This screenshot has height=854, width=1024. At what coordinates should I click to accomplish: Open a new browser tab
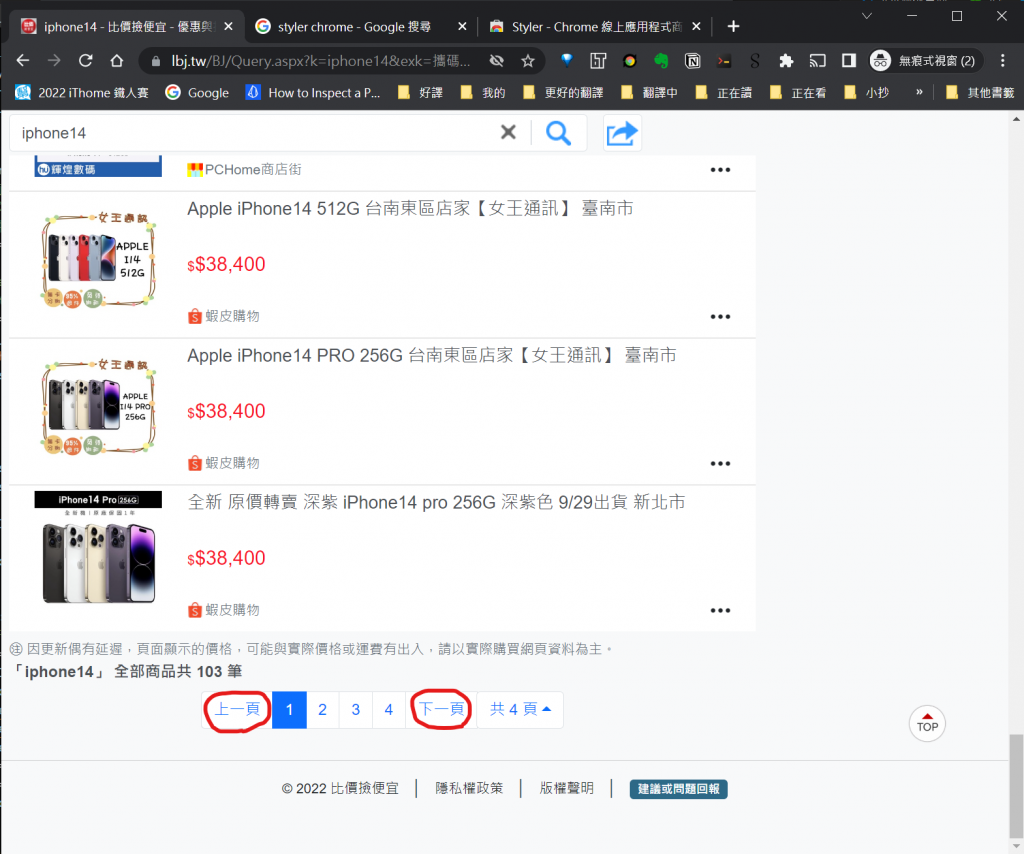pos(733,26)
